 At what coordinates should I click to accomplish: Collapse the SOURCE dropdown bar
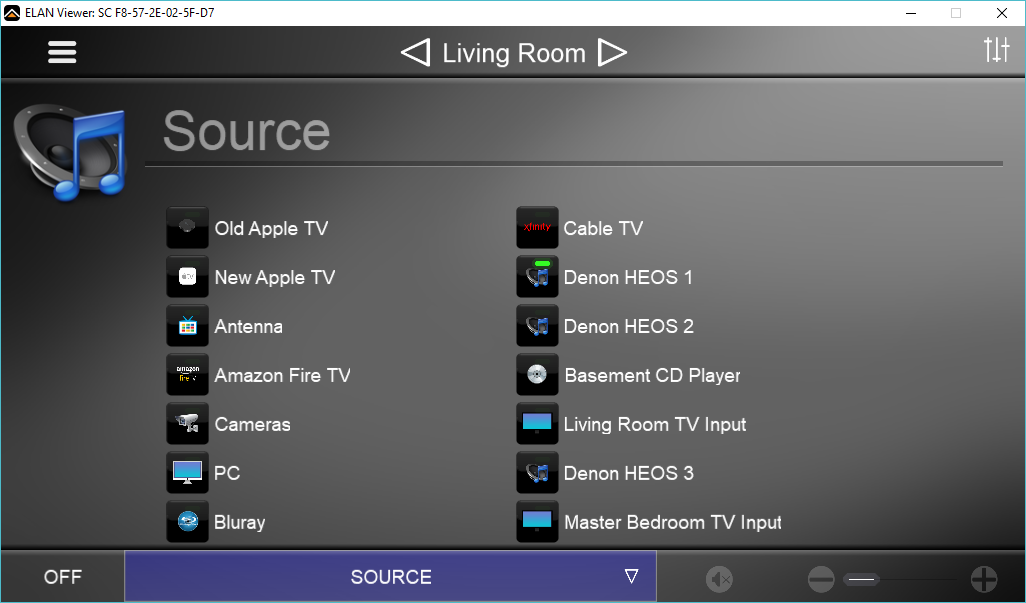tap(390, 577)
